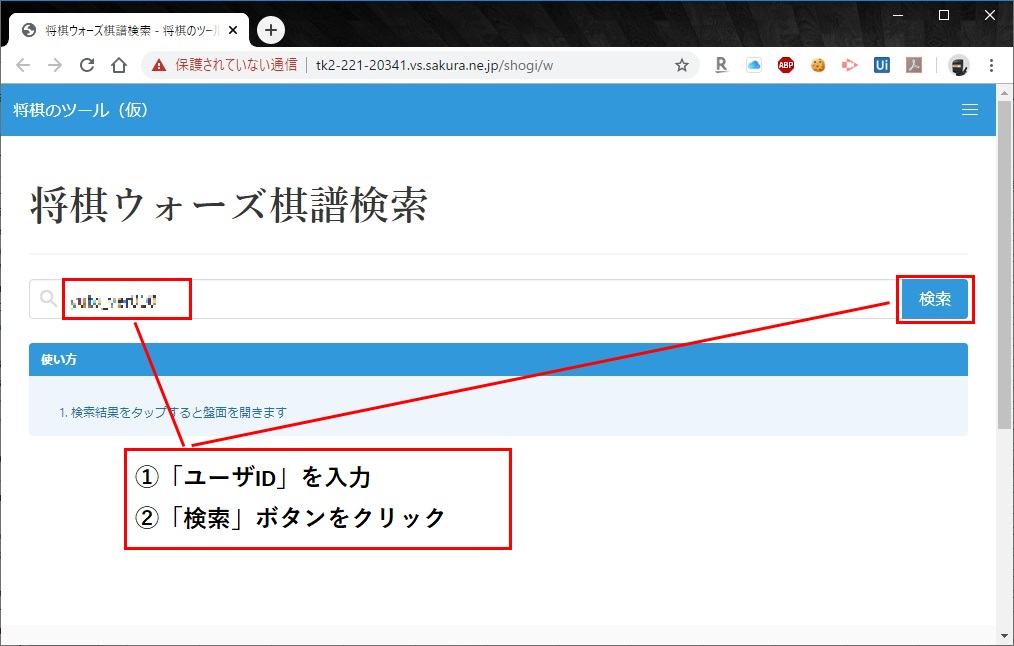The image size is (1014, 646).
Task: Open a new browser tab
Action: (270, 30)
